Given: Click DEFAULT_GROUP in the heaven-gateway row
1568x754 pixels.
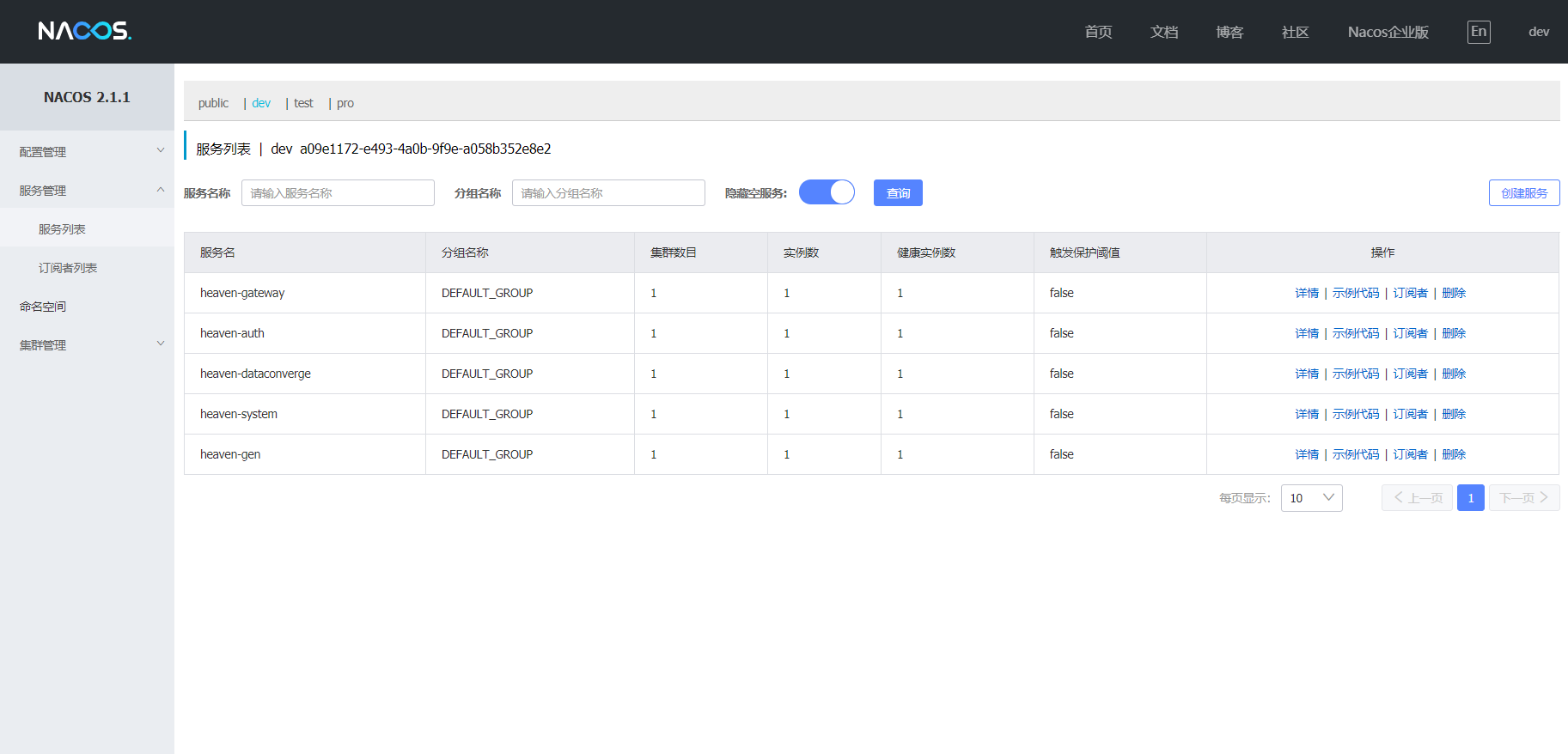Looking at the screenshot, I should click(487, 293).
